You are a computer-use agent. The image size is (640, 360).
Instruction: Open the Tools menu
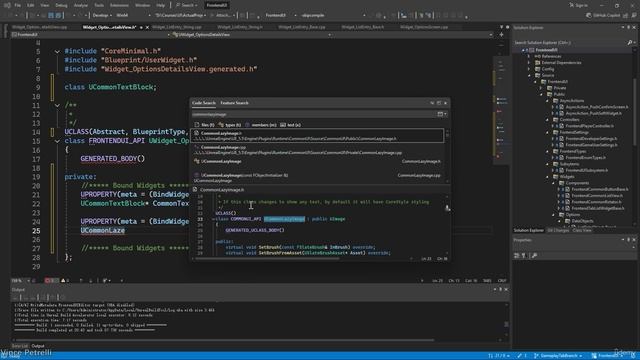click(99, 5)
